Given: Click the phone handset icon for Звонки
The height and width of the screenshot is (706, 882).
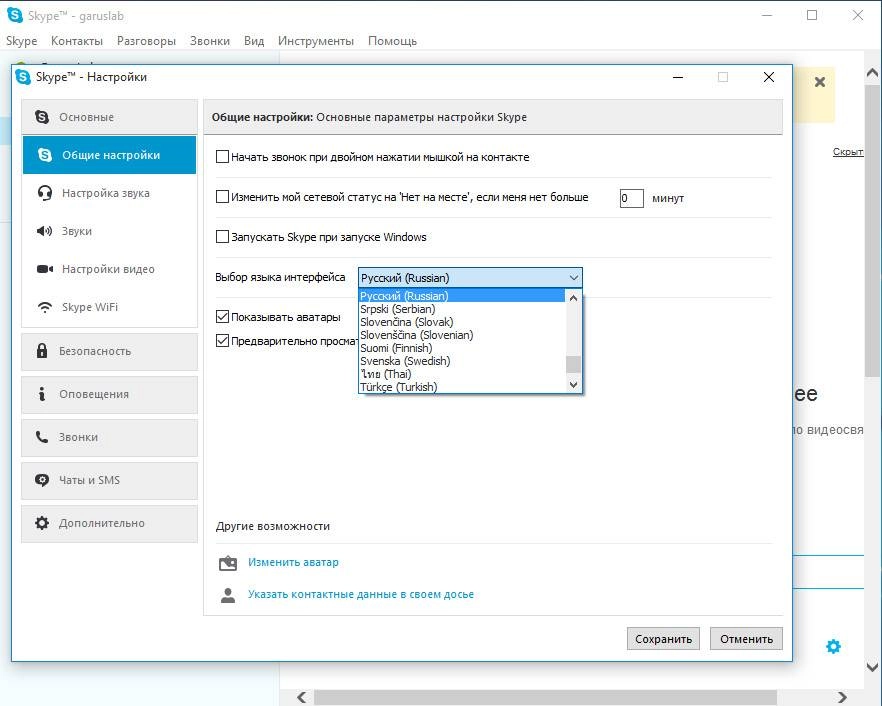Looking at the screenshot, I should tap(42, 437).
